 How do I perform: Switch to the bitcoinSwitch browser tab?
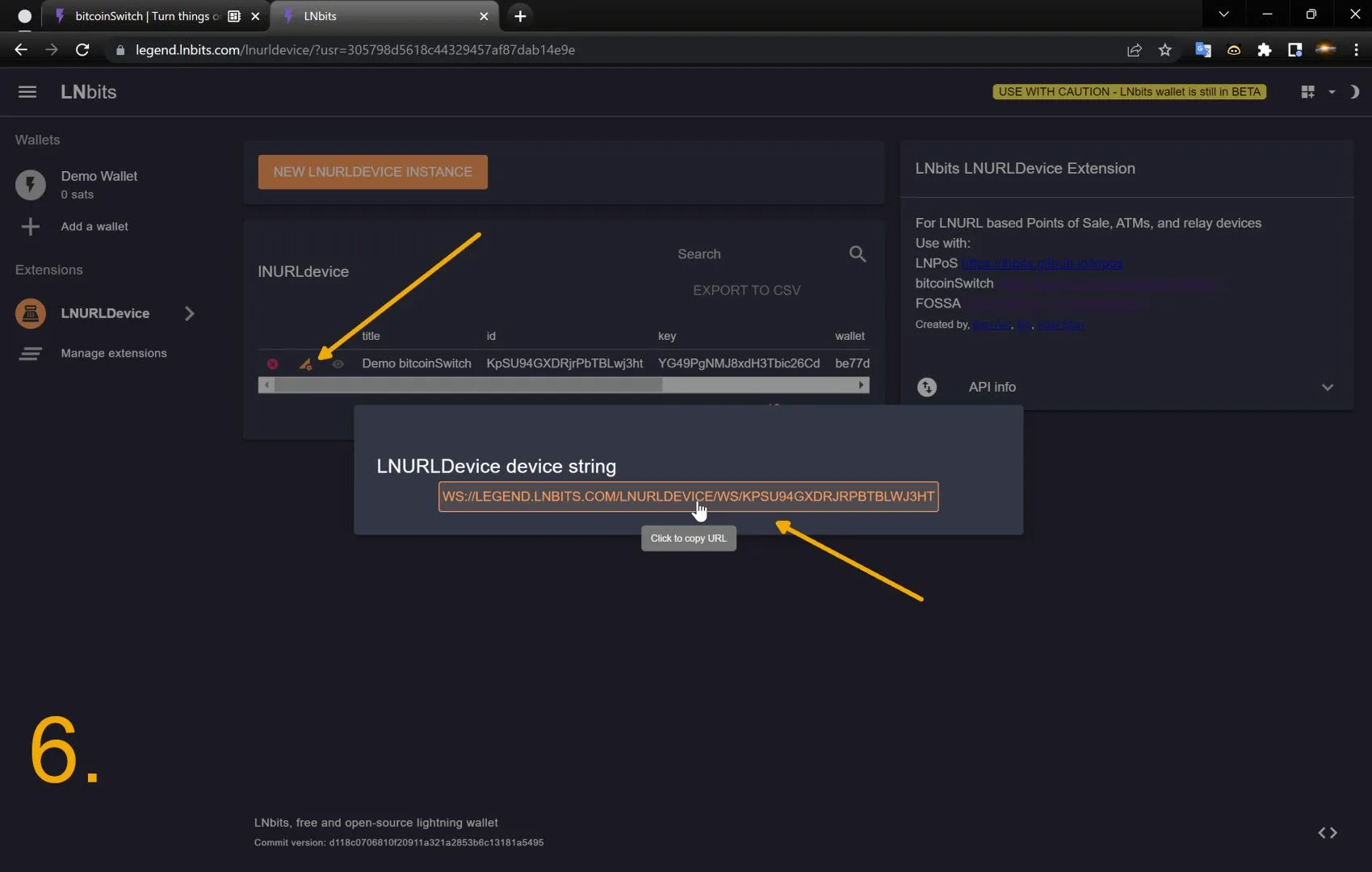tap(145, 16)
